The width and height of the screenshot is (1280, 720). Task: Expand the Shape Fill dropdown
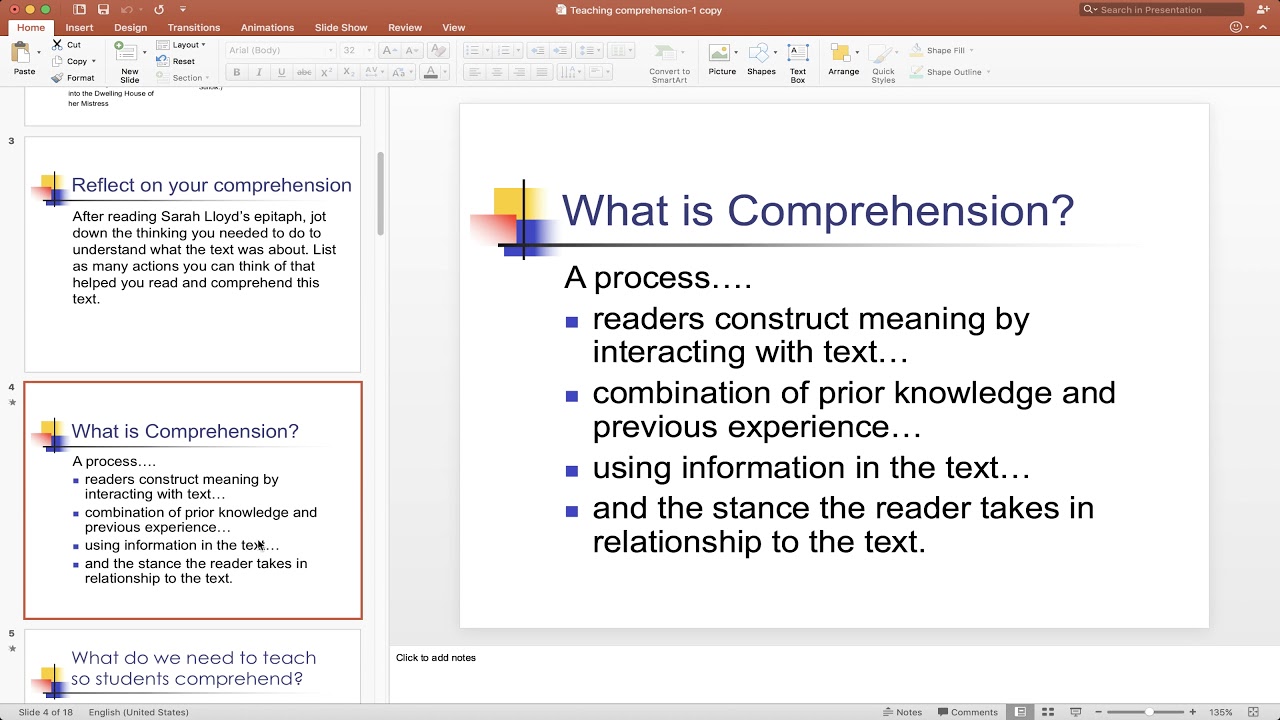(971, 50)
